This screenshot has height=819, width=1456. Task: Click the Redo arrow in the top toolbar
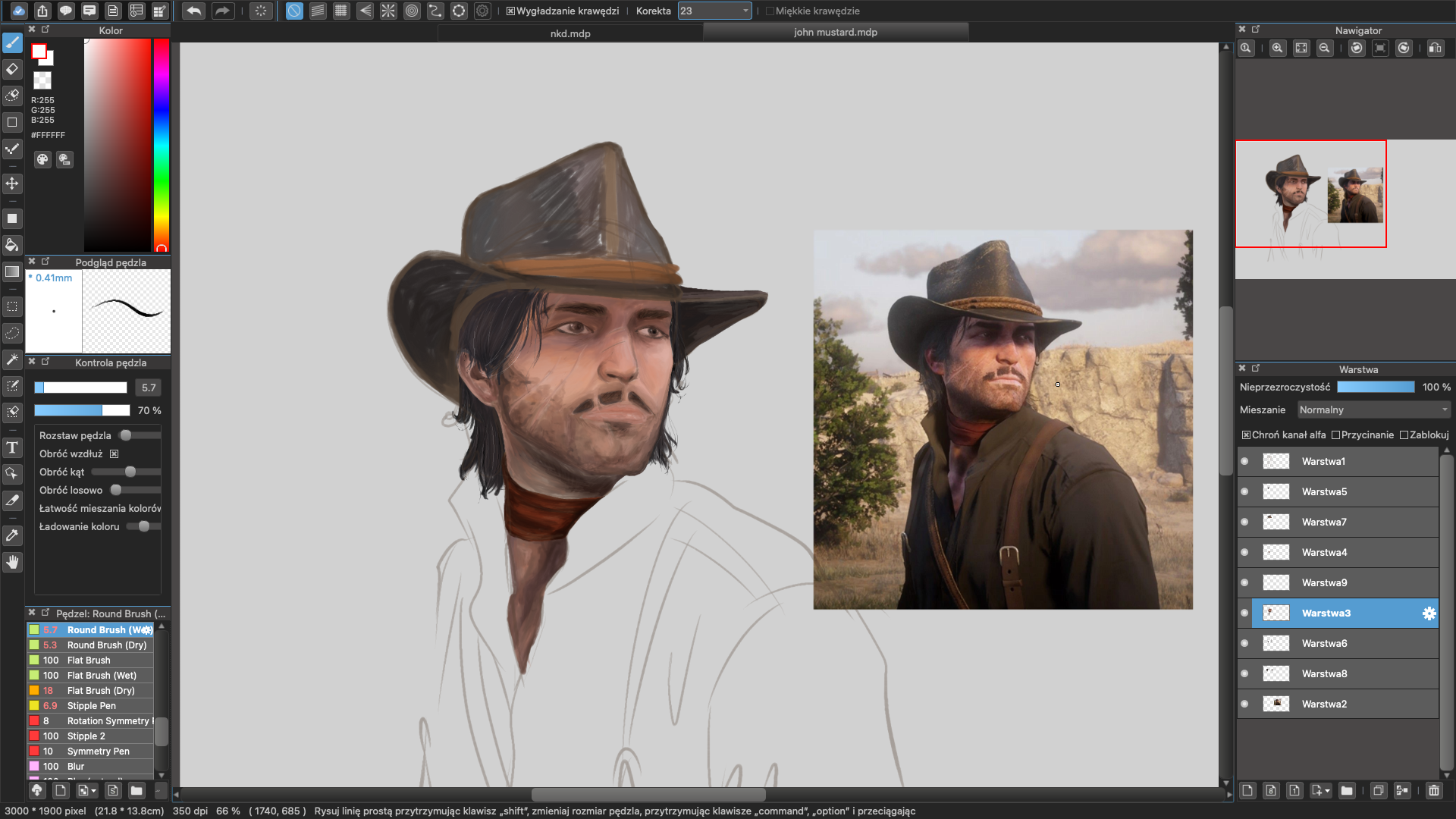click(x=222, y=11)
